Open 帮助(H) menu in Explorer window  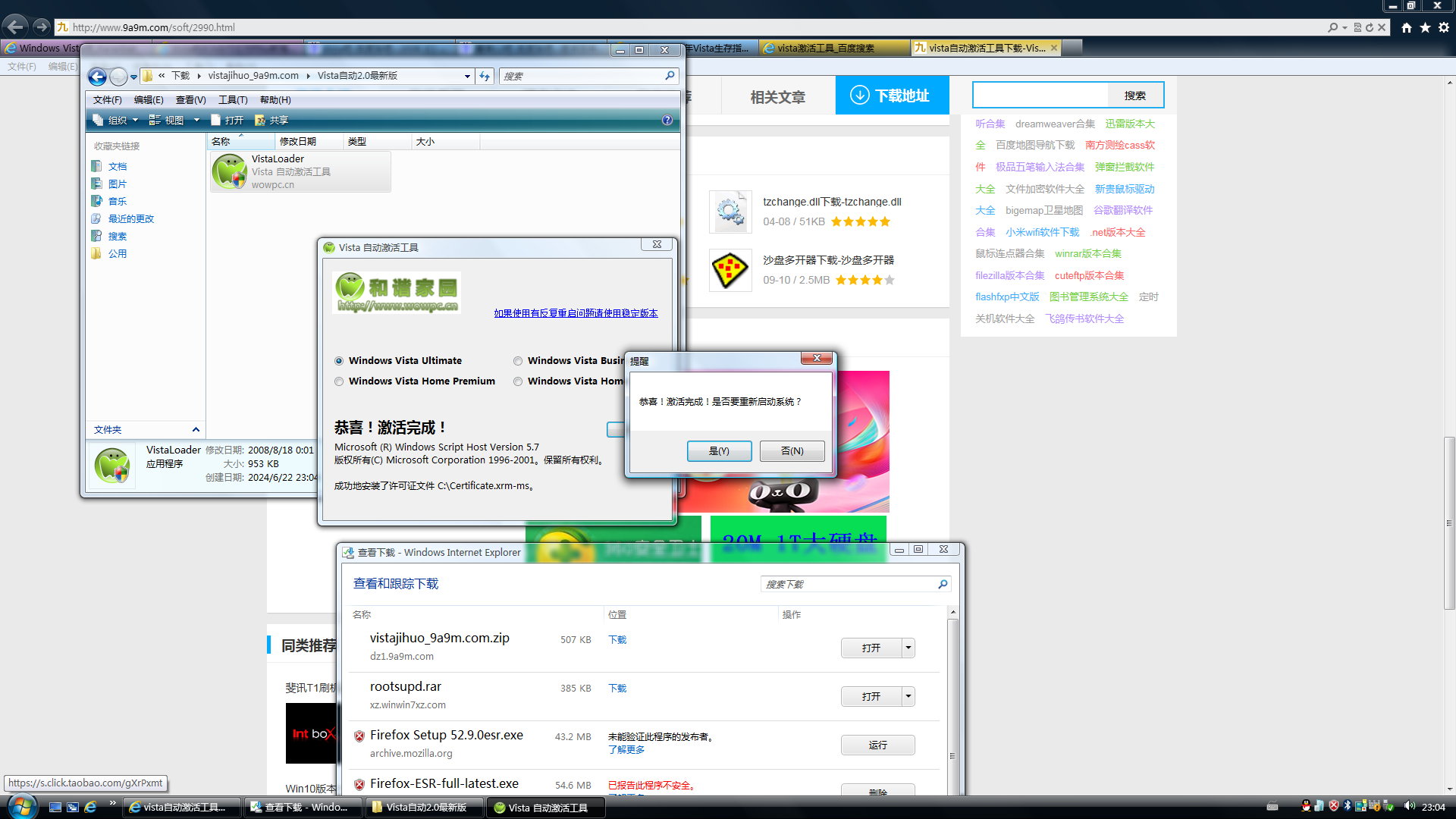[275, 100]
